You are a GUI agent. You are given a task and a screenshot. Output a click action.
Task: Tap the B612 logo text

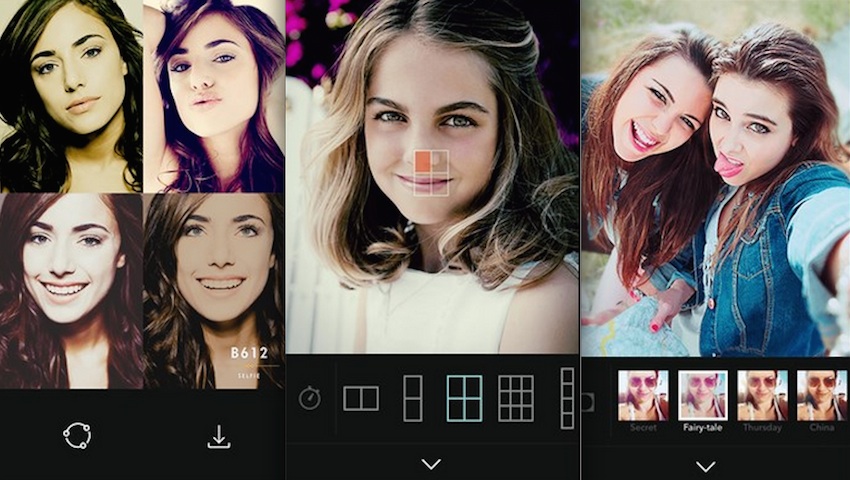[x=249, y=353]
